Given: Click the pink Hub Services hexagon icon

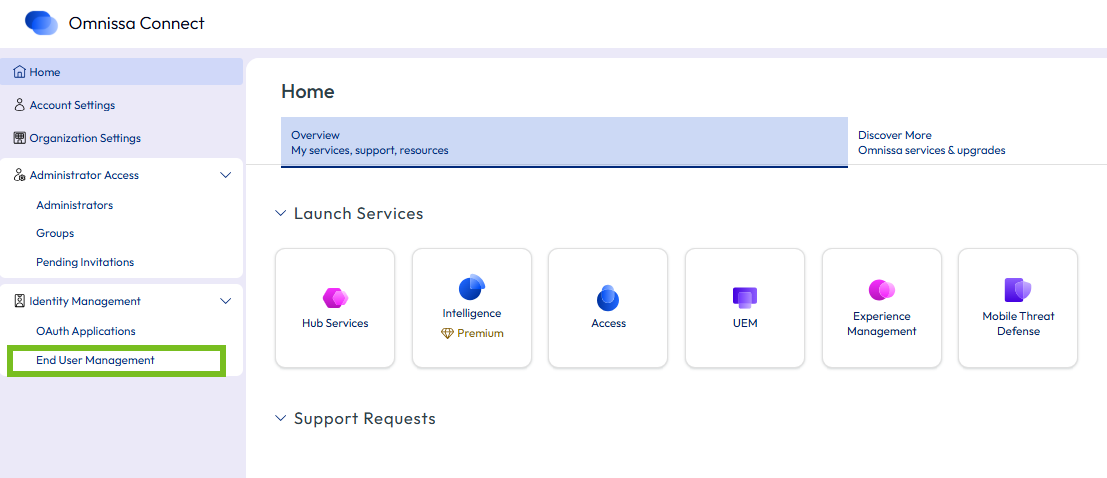Looking at the screenshot, I should [x=335, y=298].
